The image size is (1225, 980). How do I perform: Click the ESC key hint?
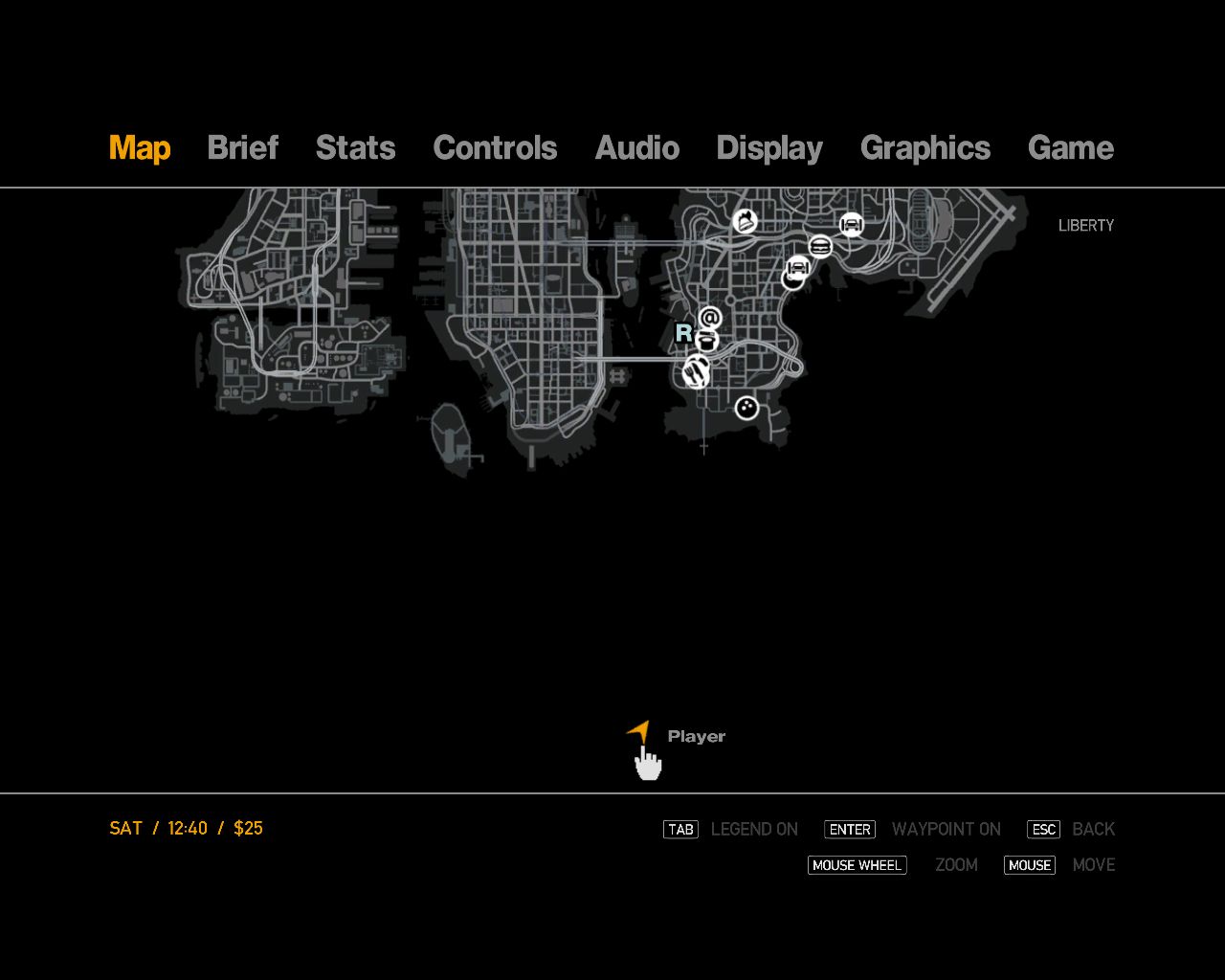click(x=1043, y=830)
